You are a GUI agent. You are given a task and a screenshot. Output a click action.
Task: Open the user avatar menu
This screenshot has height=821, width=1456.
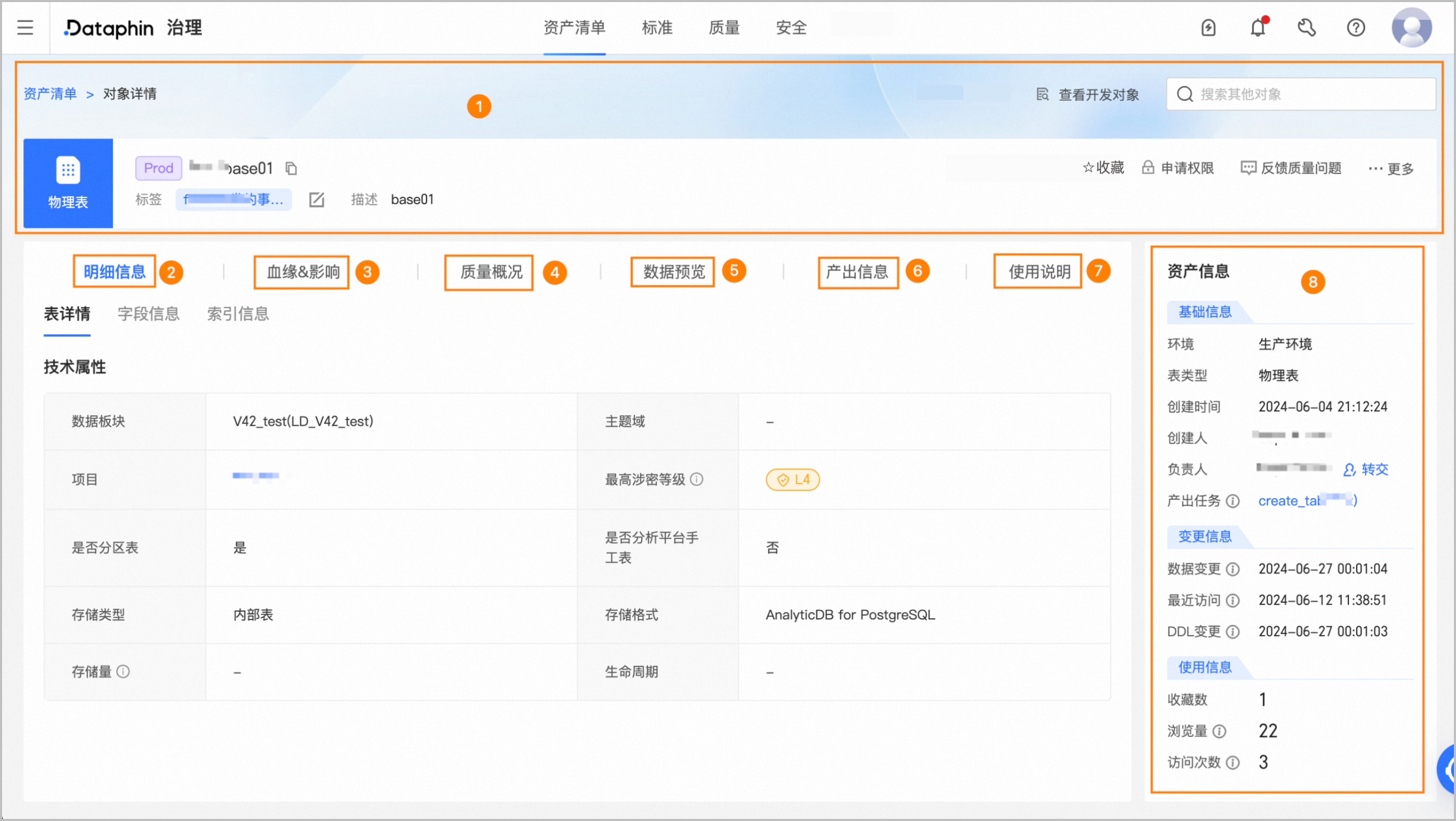coord(1411,27)
